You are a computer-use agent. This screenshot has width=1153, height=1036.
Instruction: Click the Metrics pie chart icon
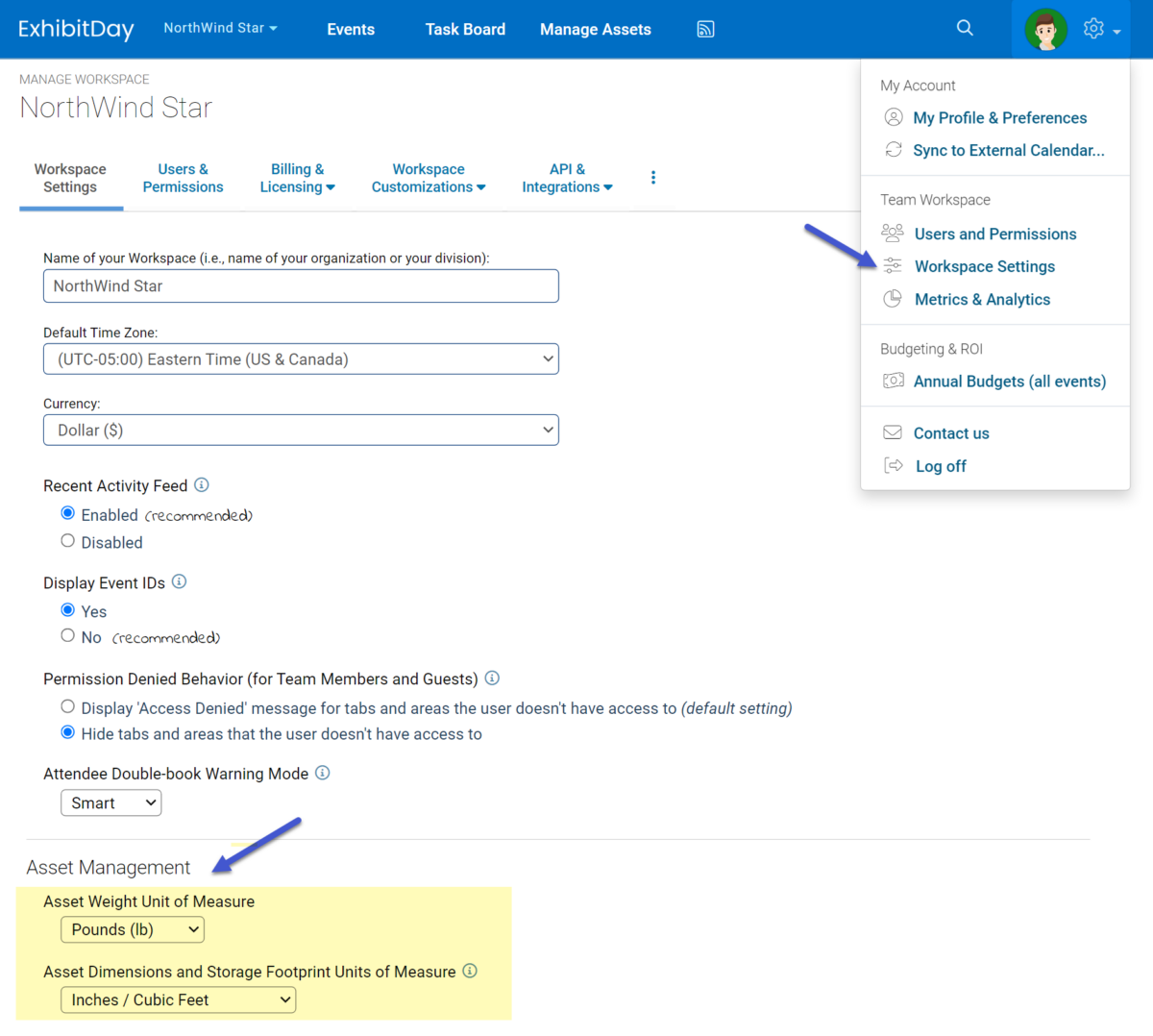click(893, 299)
